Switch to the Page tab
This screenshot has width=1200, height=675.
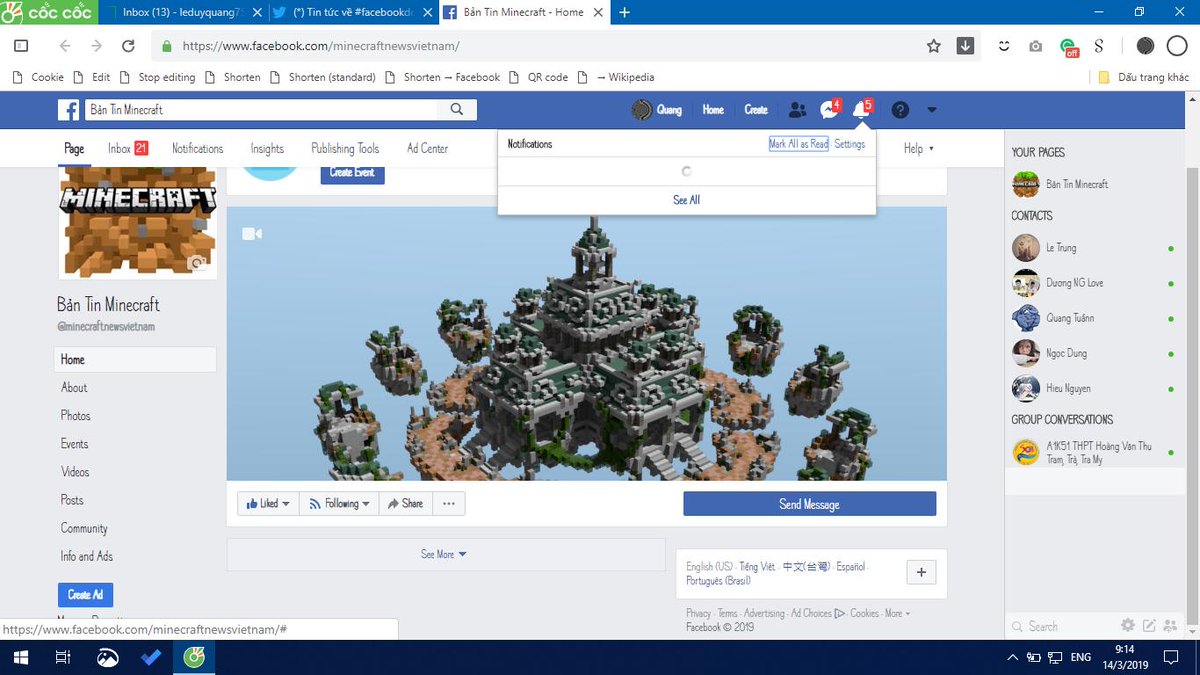point(74,148)
